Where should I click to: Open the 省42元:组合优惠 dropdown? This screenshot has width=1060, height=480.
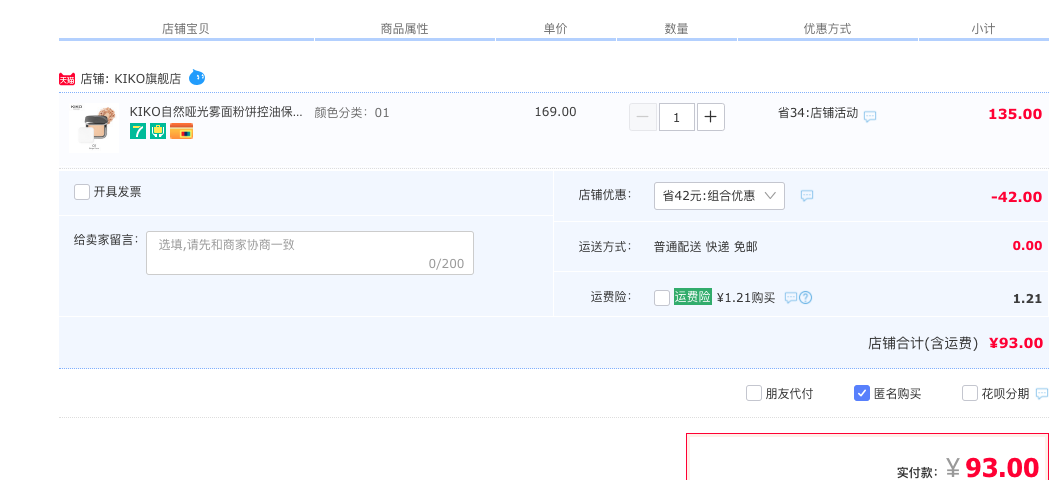pyautogui.click(x=719, y=196)
